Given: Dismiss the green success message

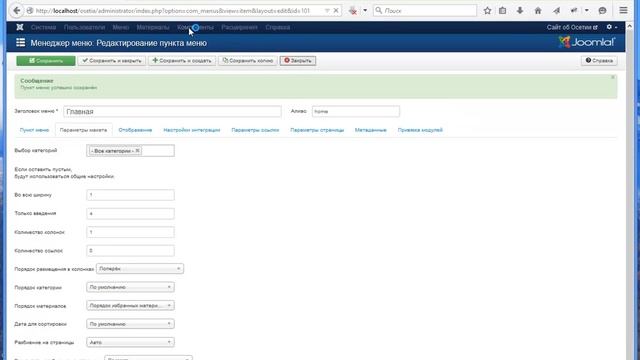Looking at the screenshot, I should (613, 77).
